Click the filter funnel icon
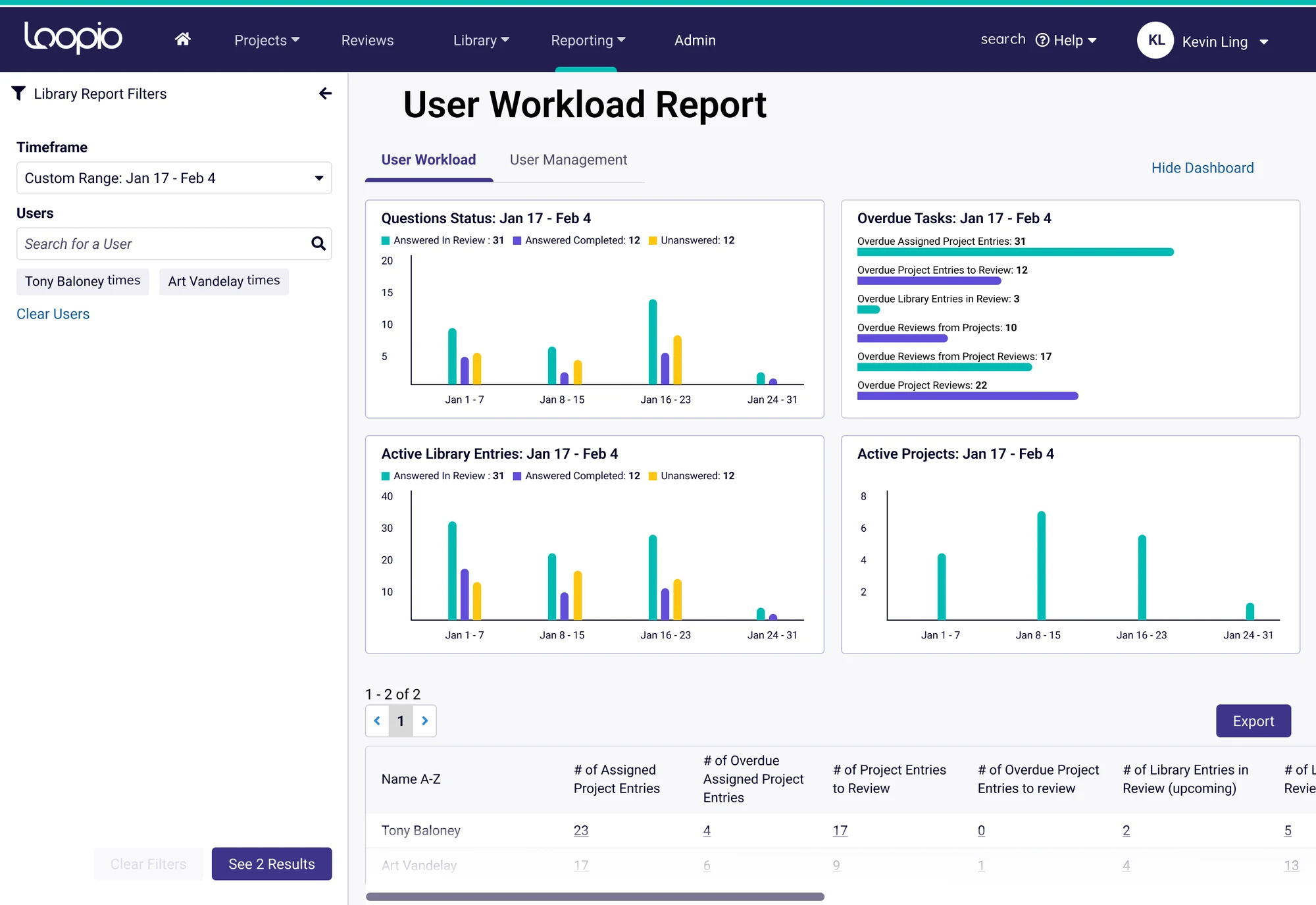The width and height of the screenshot is (1316, 905). coord(18,93)
